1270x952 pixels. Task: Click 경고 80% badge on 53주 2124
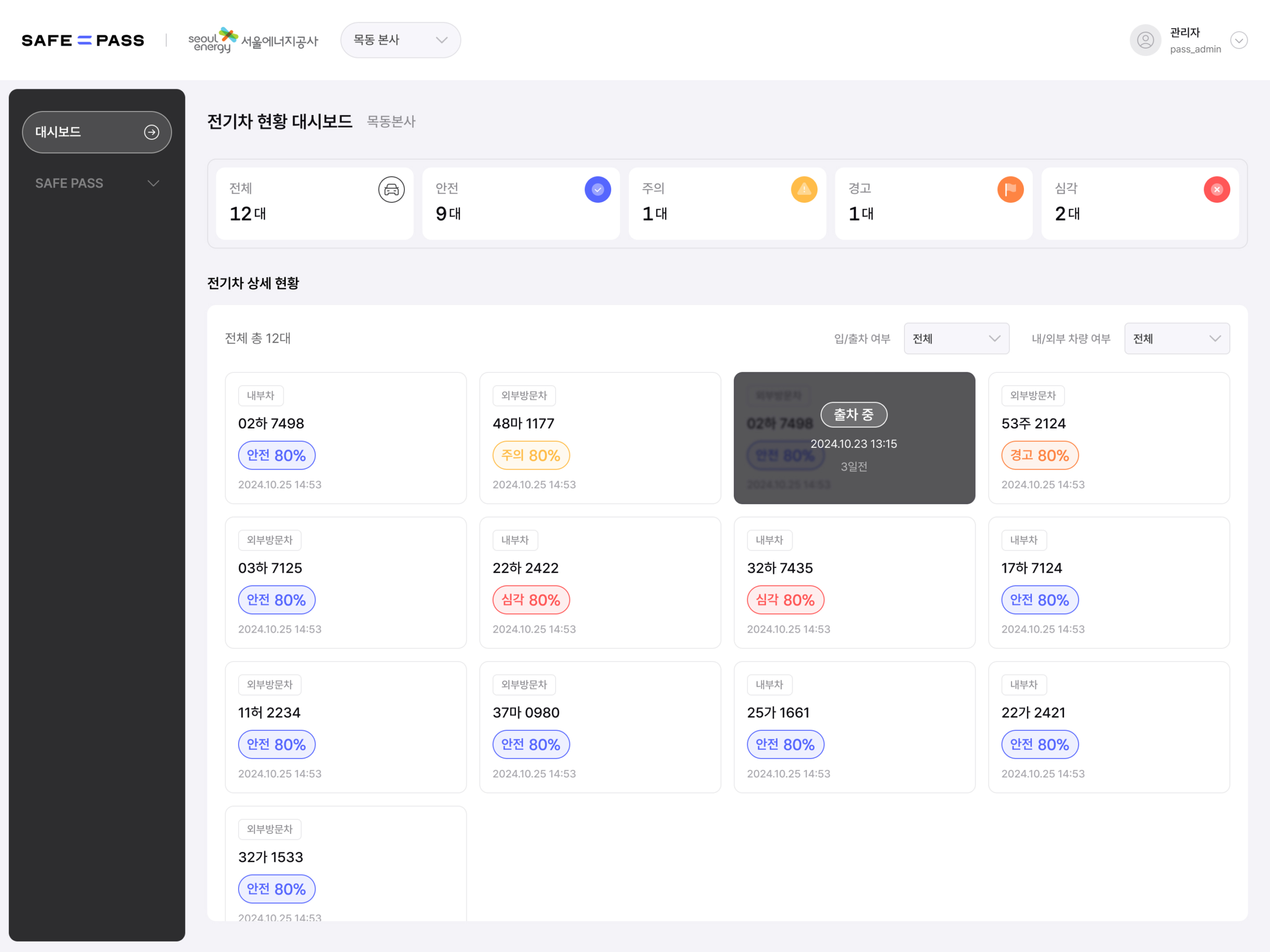(x=1040, y=455)
